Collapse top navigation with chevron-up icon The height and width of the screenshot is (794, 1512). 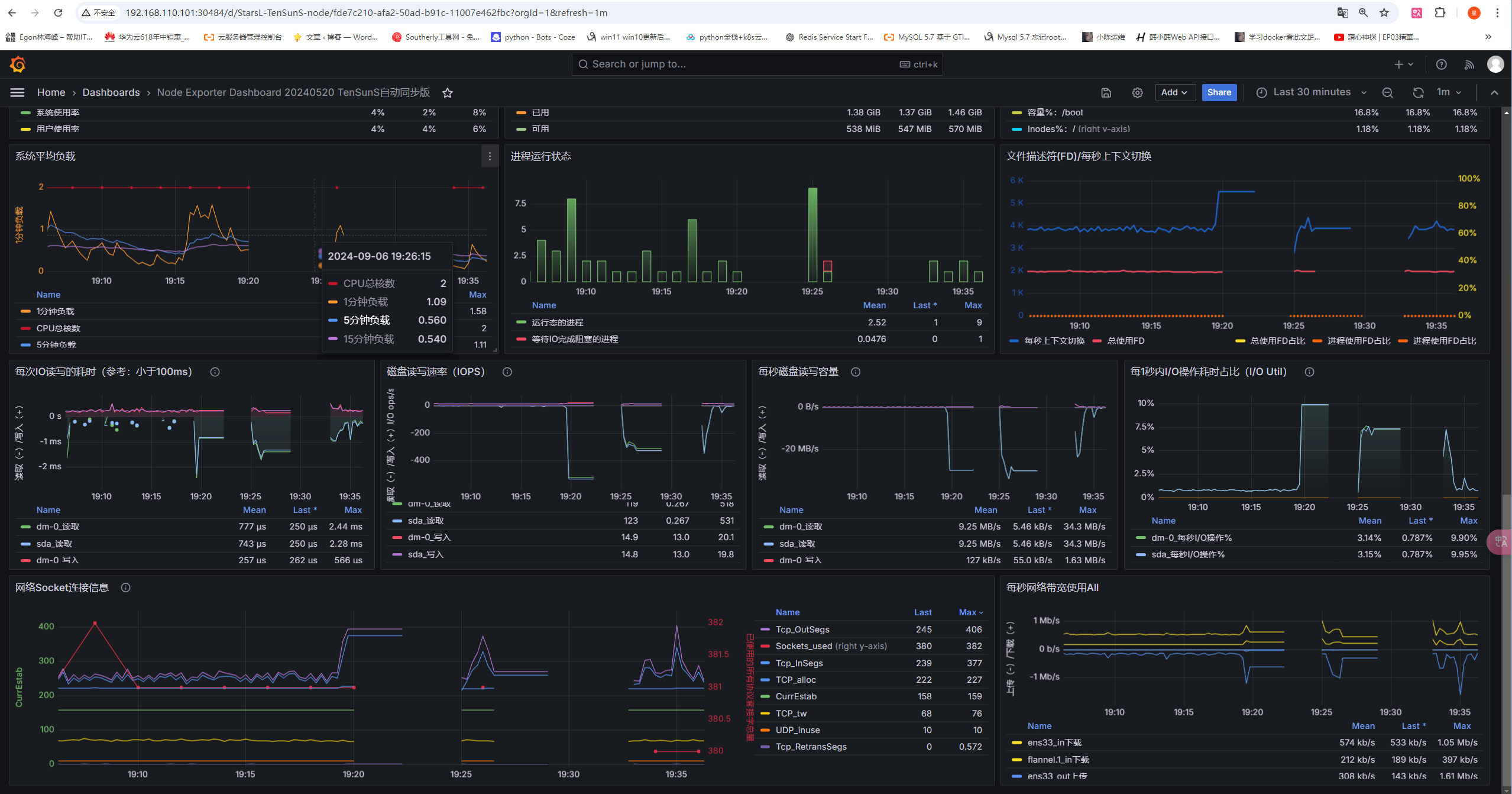[1494, 93]
